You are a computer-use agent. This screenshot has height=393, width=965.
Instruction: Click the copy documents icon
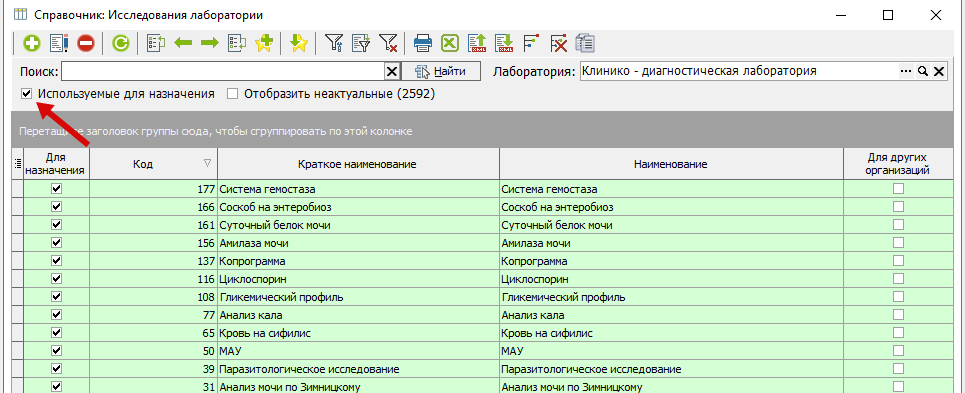coord(585,43)
